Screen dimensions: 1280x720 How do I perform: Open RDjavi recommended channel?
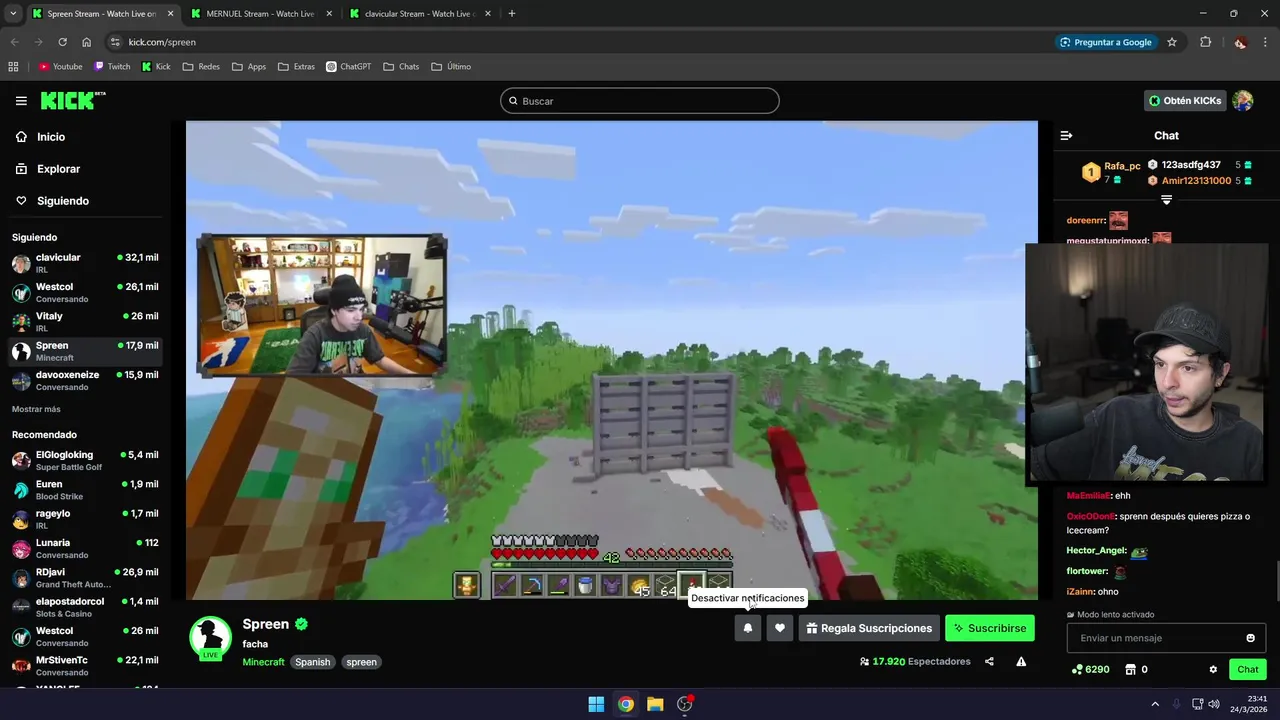click(85, 578)
